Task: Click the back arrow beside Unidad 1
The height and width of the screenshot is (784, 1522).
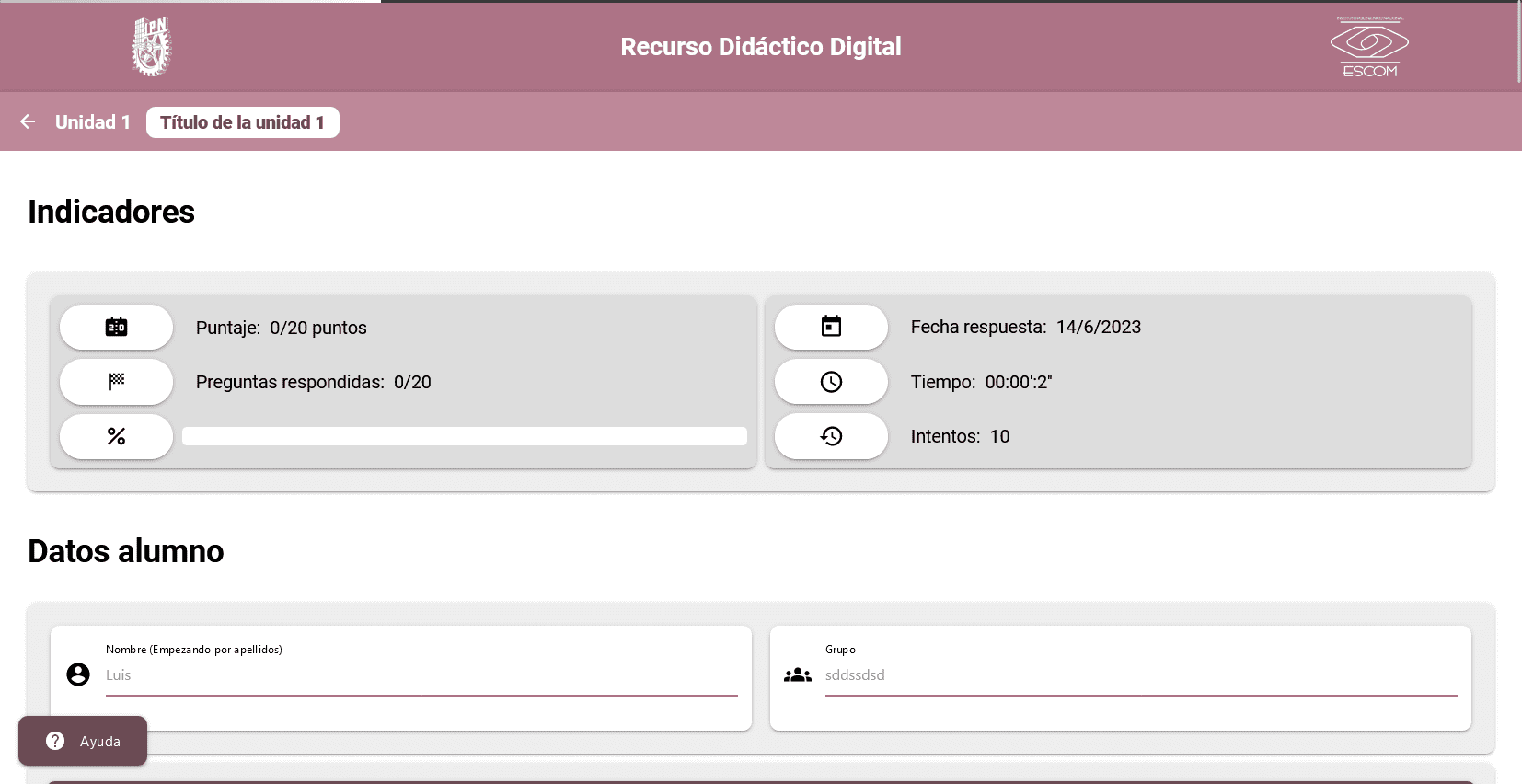Action: click(28, 121)
